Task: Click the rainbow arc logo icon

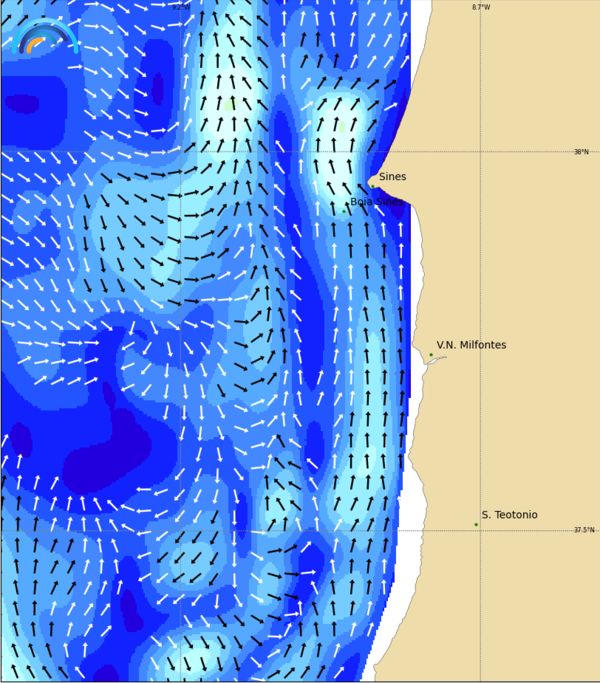Action: click(x=44, y=37)
